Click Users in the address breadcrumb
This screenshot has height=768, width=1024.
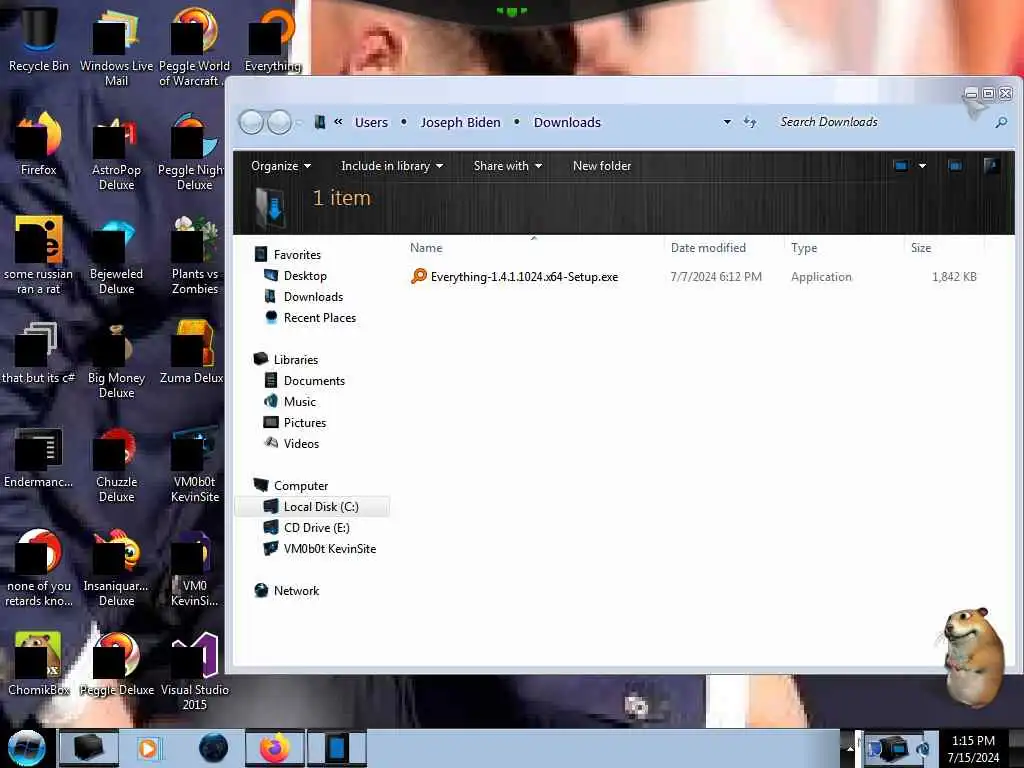coord(371,122)
